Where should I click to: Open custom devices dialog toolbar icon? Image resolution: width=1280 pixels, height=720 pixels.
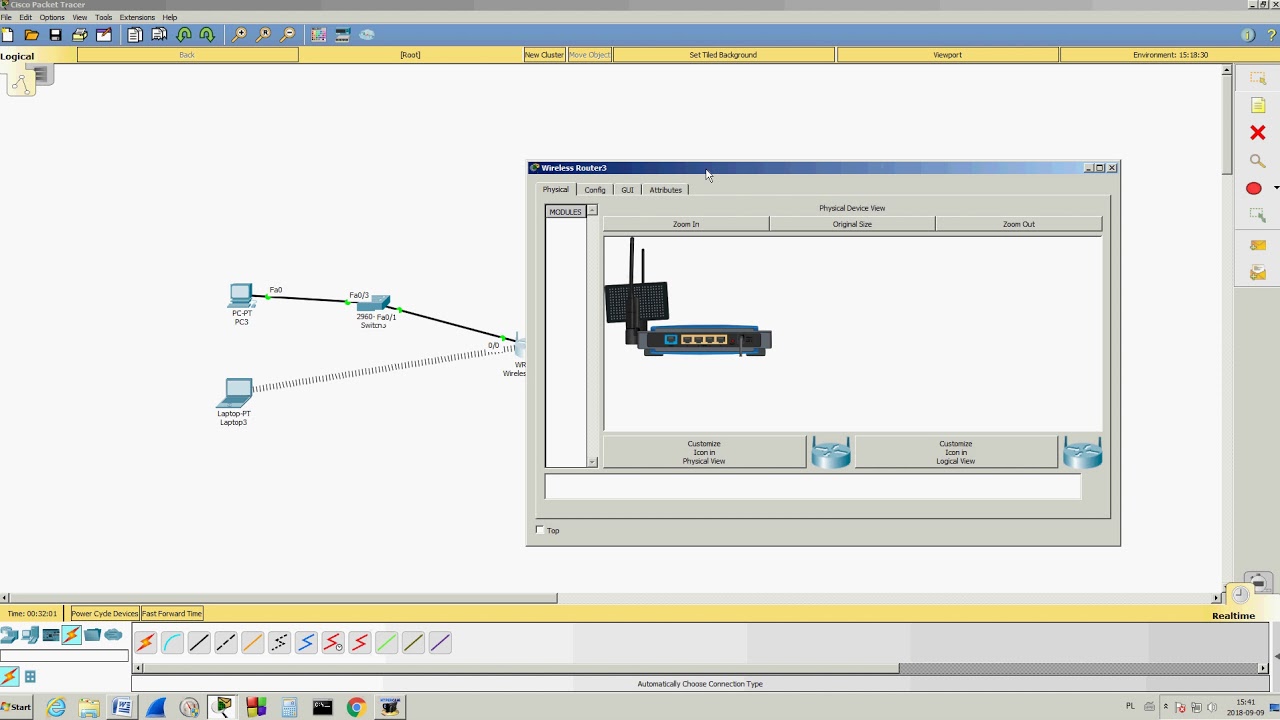[343, 35]
